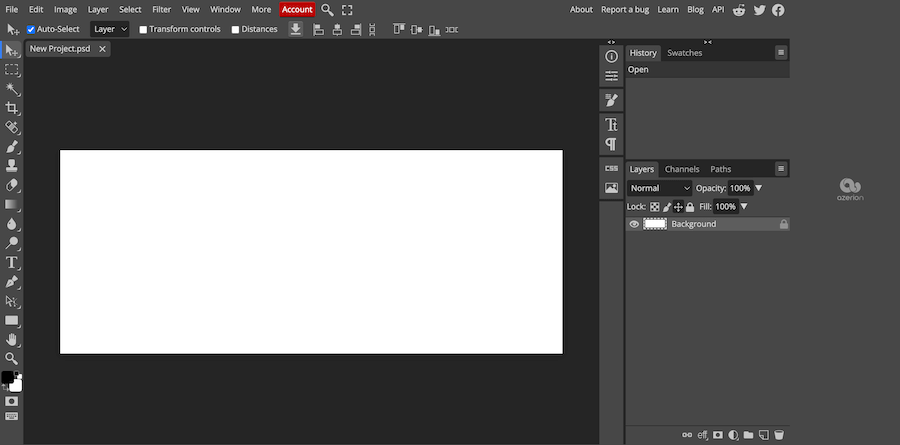Expand the Opacity slider arrow
The width and height of the screenshot is (900, 445).
[x=758, y=188]
